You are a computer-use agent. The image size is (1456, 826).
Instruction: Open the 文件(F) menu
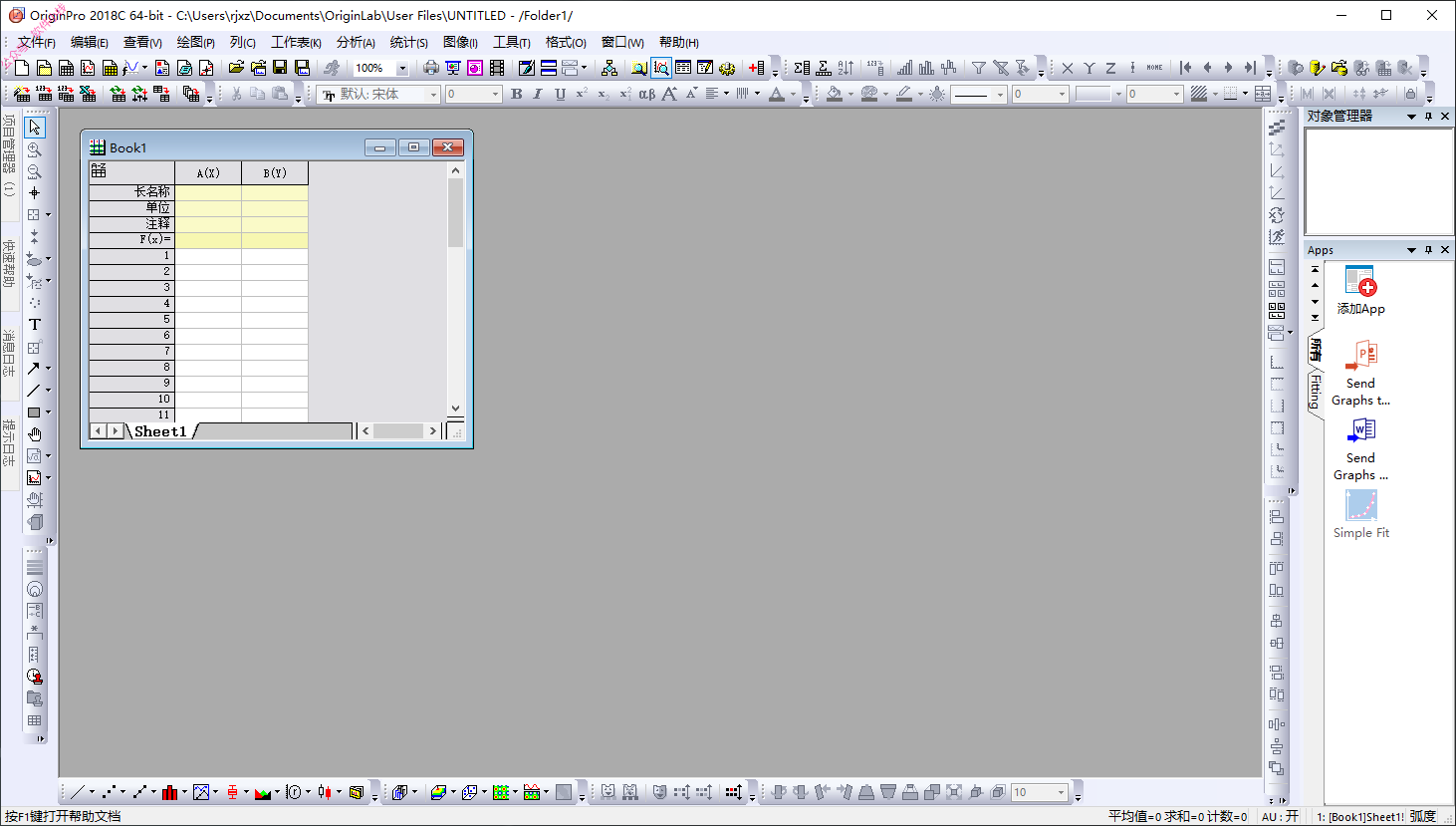(x=36, y=42)
